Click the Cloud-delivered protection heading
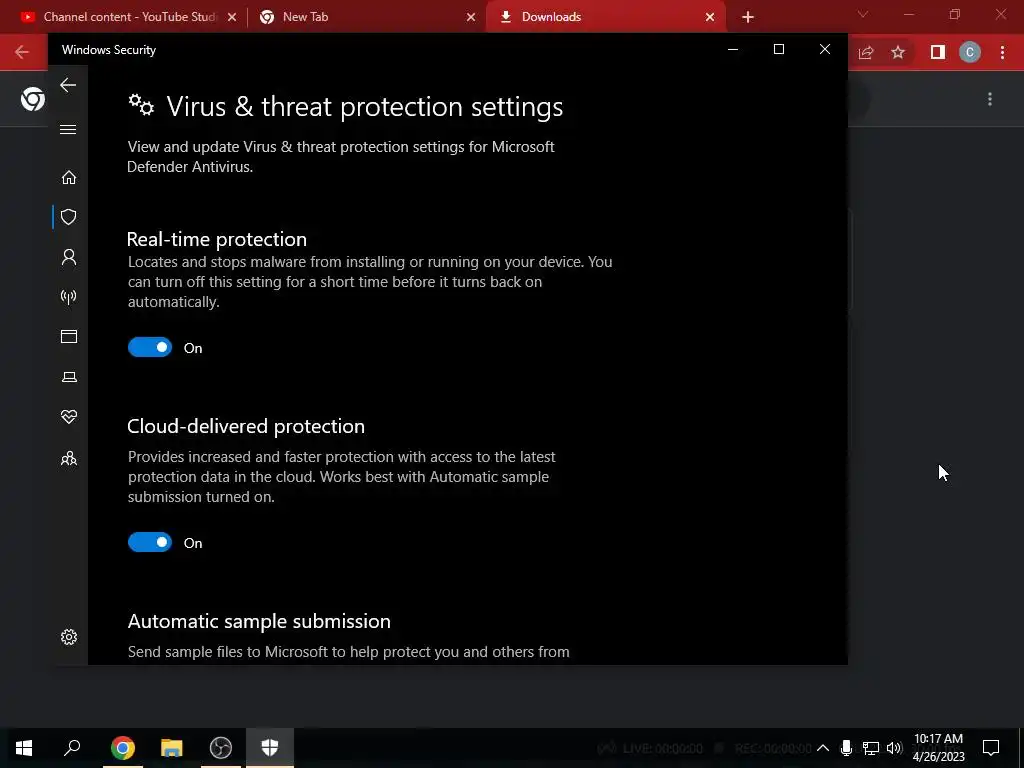The image size is (1024, 768). (246, 426)
